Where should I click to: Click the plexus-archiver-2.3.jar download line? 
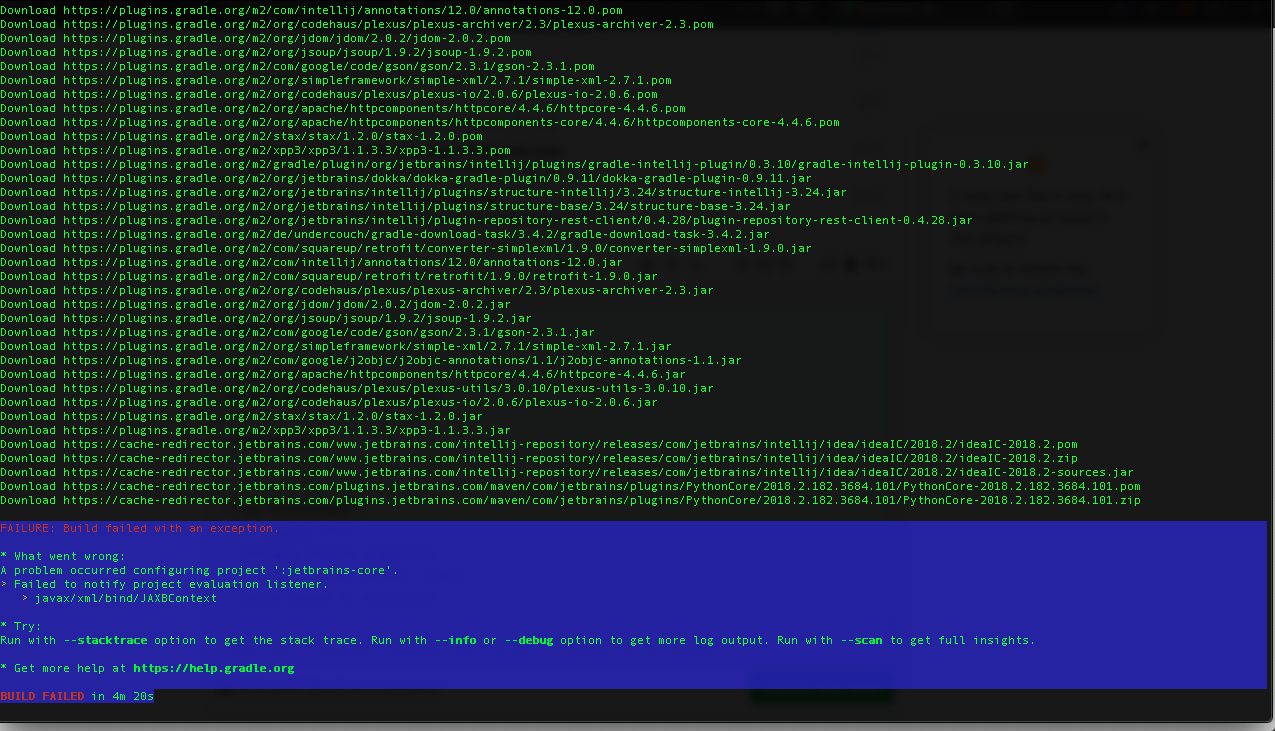pyautogui.click(x=357, y=290)
